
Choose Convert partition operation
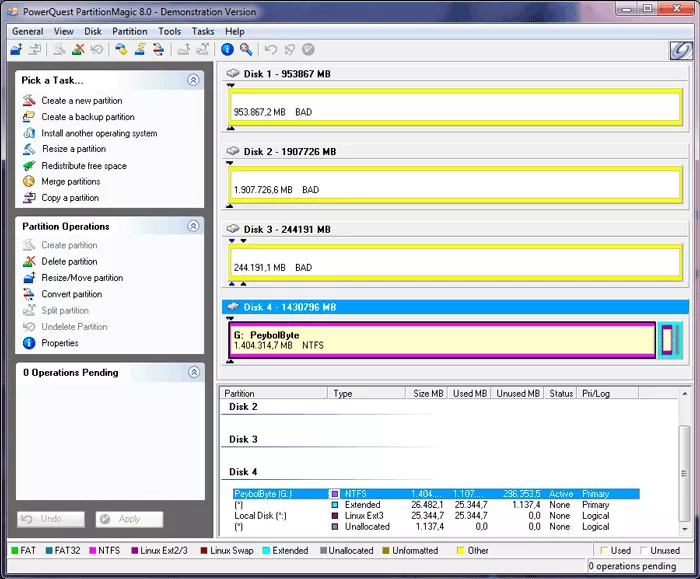tap(71, 294)
